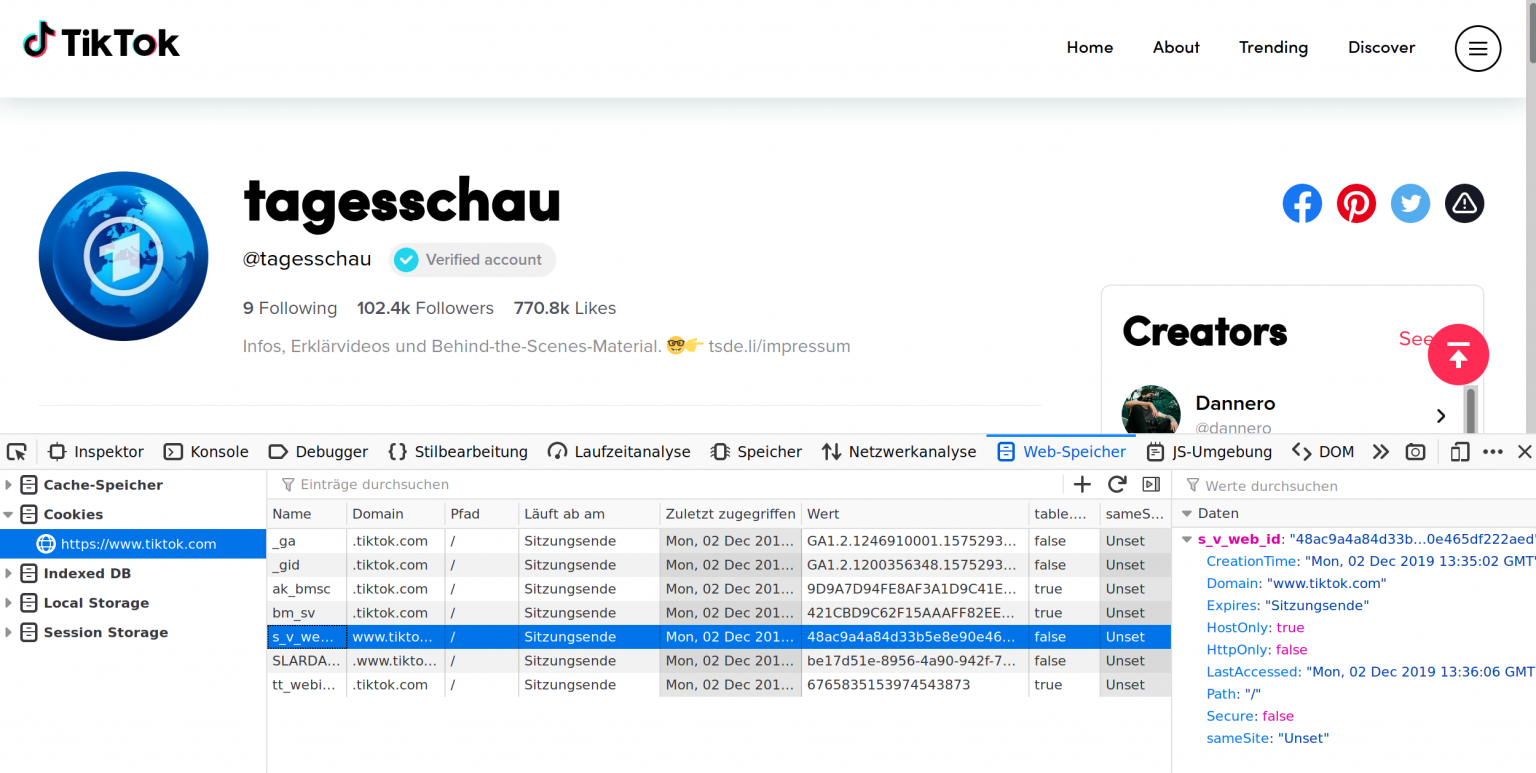The width and height of the screenshot is (1536, 773).
Task: Refresh the cookie table
Action: 1117,484
